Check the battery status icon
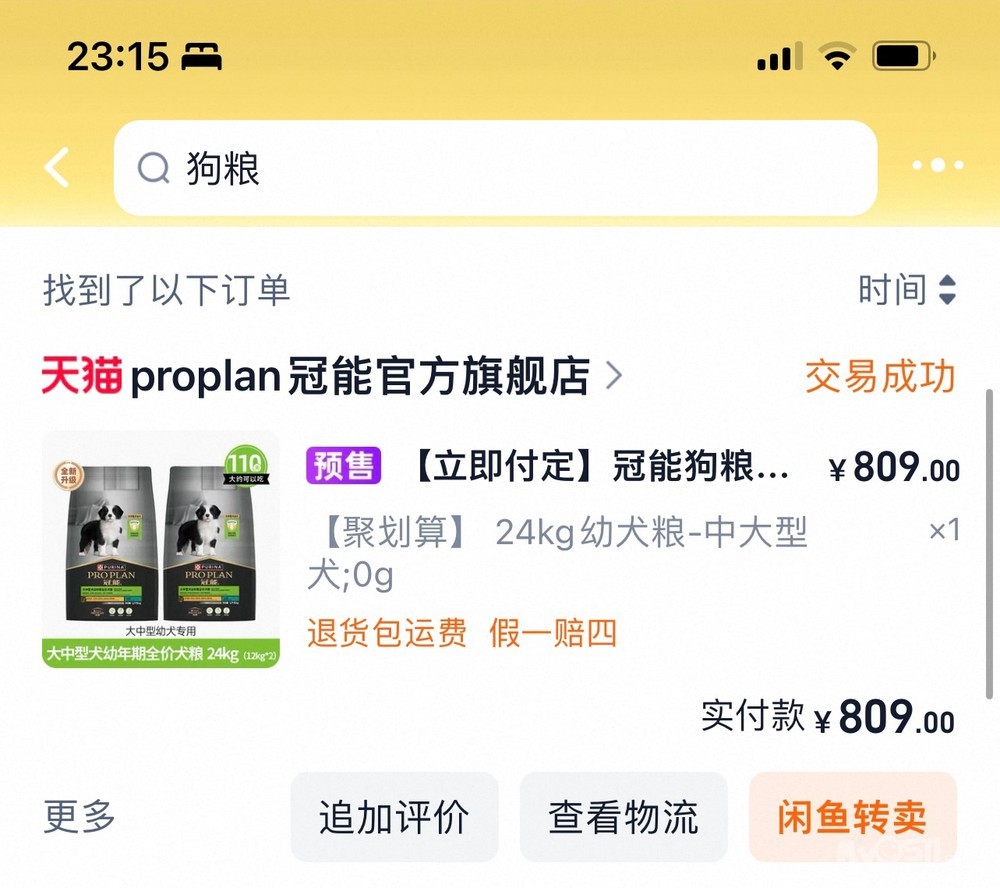Viewport: 1000px width, 888px height. [x=903, y=56]
